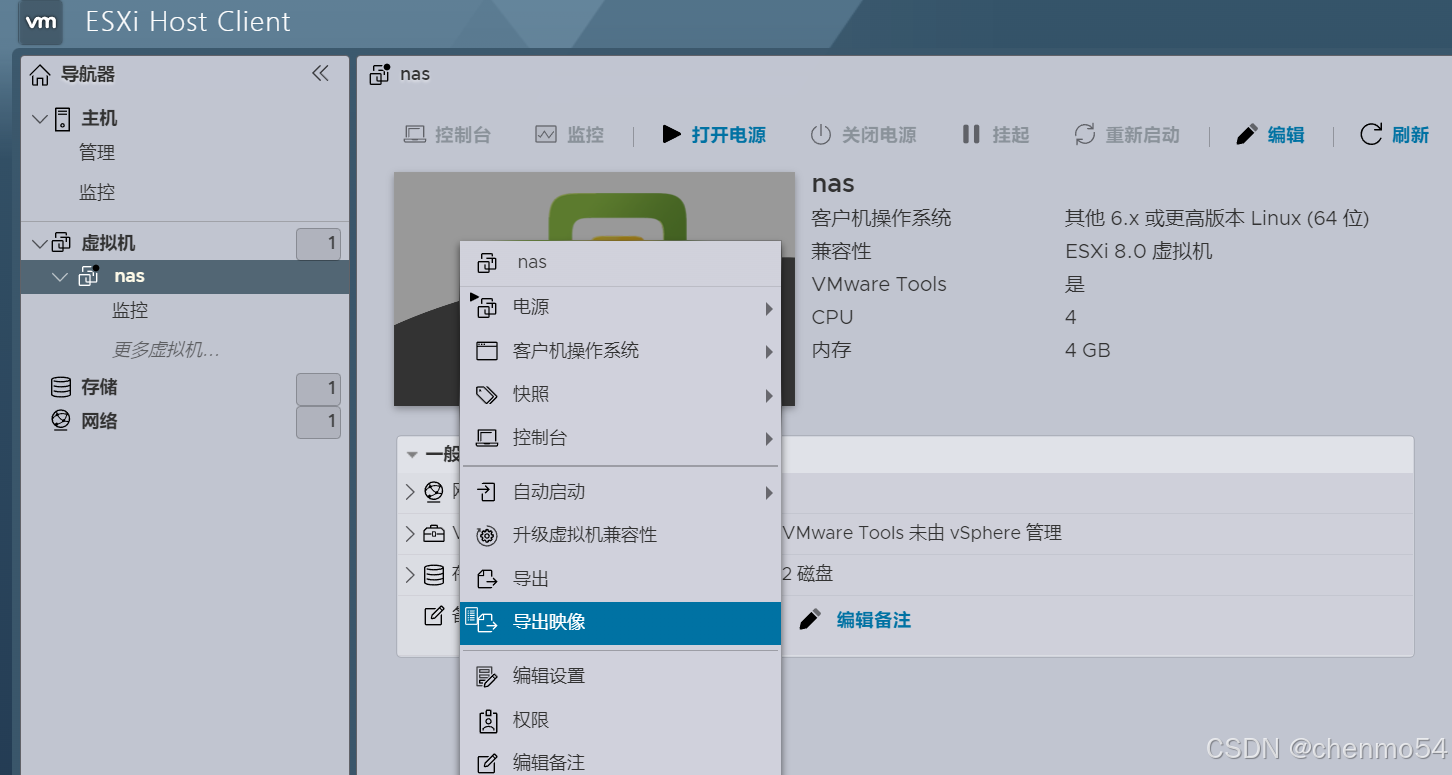Refresh the view with 刷新
Viewport: 1452px width, 775px height.
pos(1394,135)
